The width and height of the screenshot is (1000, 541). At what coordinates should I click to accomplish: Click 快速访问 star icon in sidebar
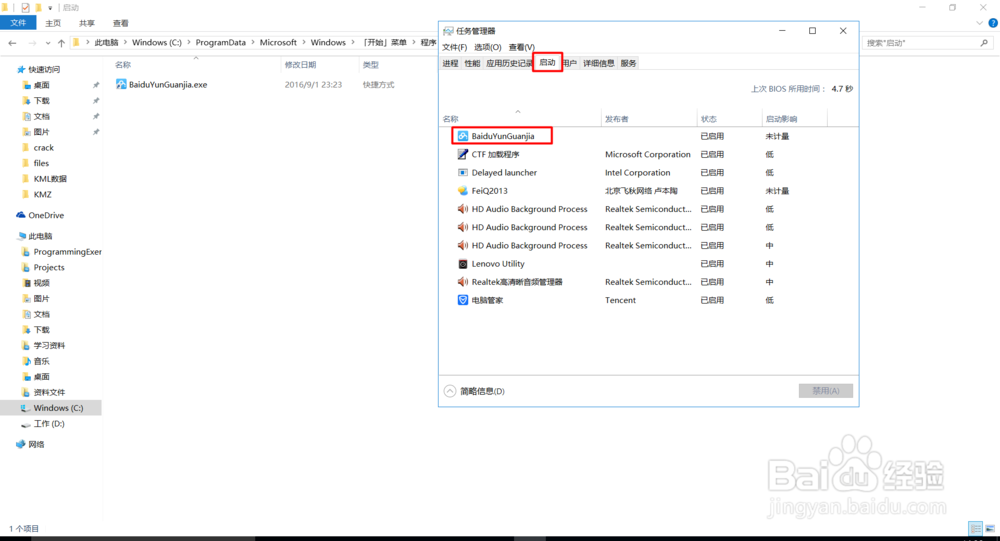21,69
